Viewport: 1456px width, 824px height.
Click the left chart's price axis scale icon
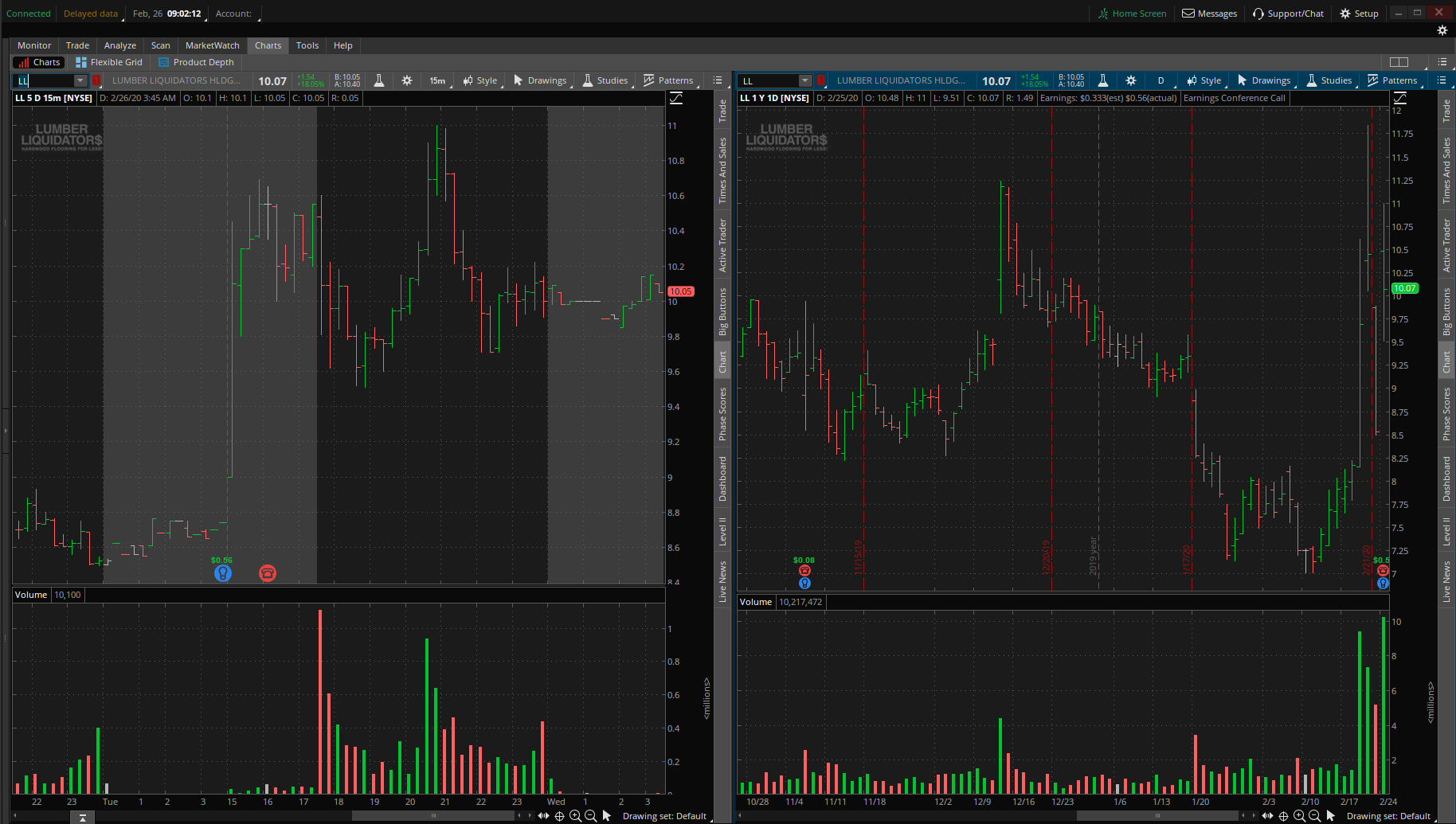click(676, 98)
